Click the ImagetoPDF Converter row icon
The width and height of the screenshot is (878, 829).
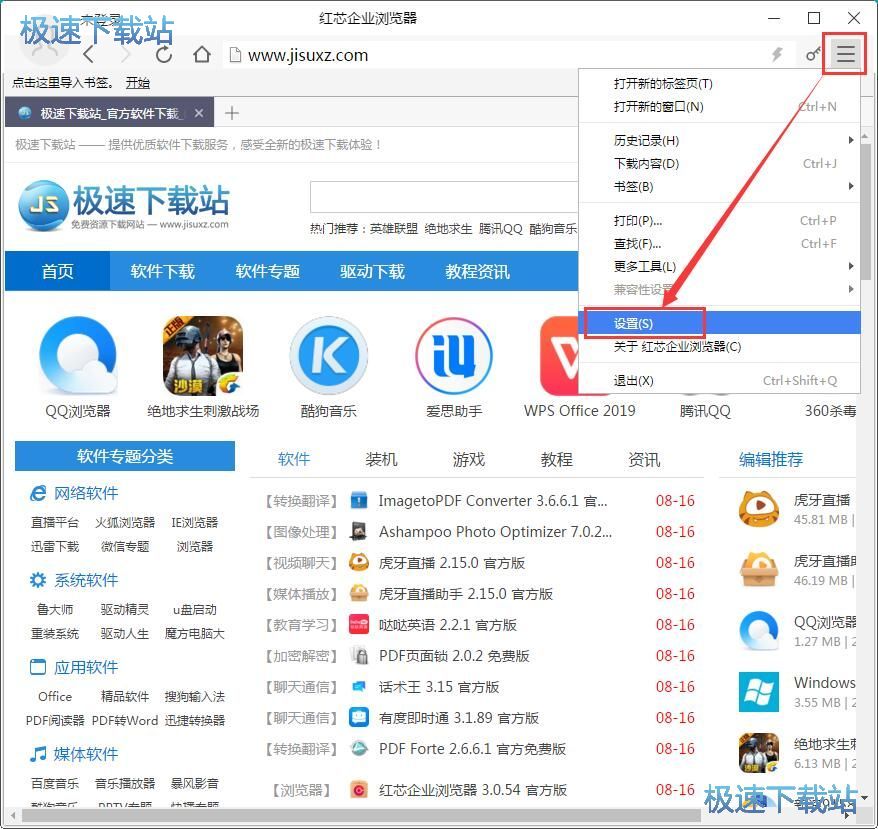tap(358, 500)
